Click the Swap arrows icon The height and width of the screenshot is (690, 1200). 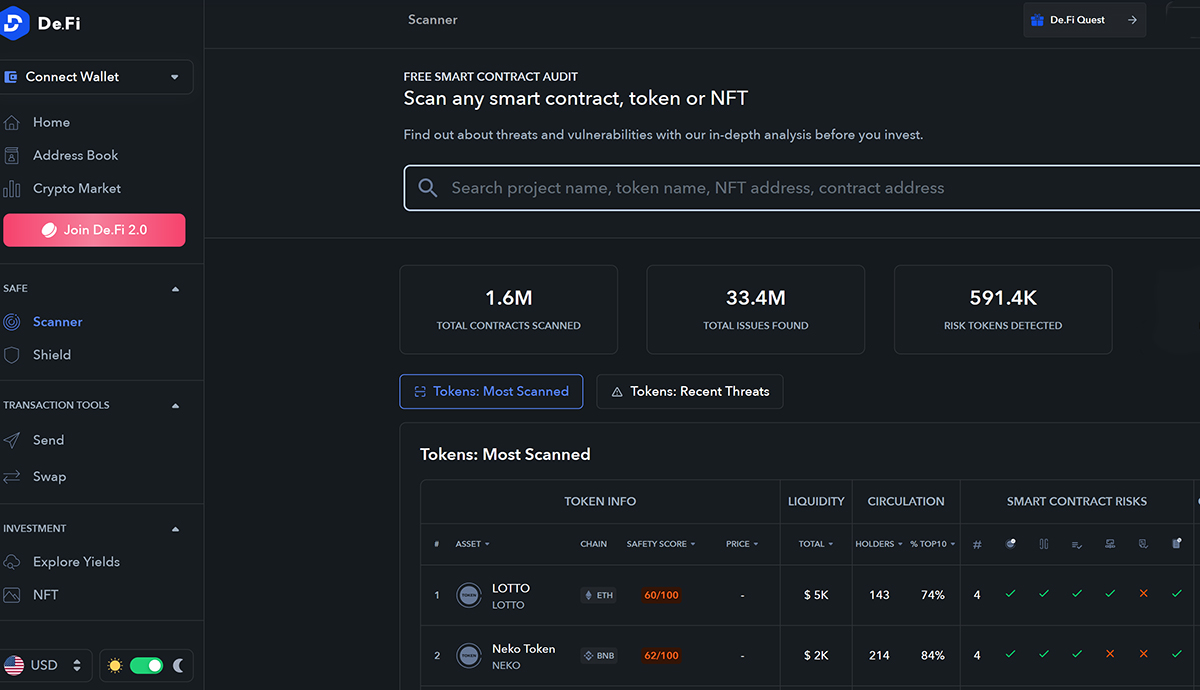pos(12,477)
